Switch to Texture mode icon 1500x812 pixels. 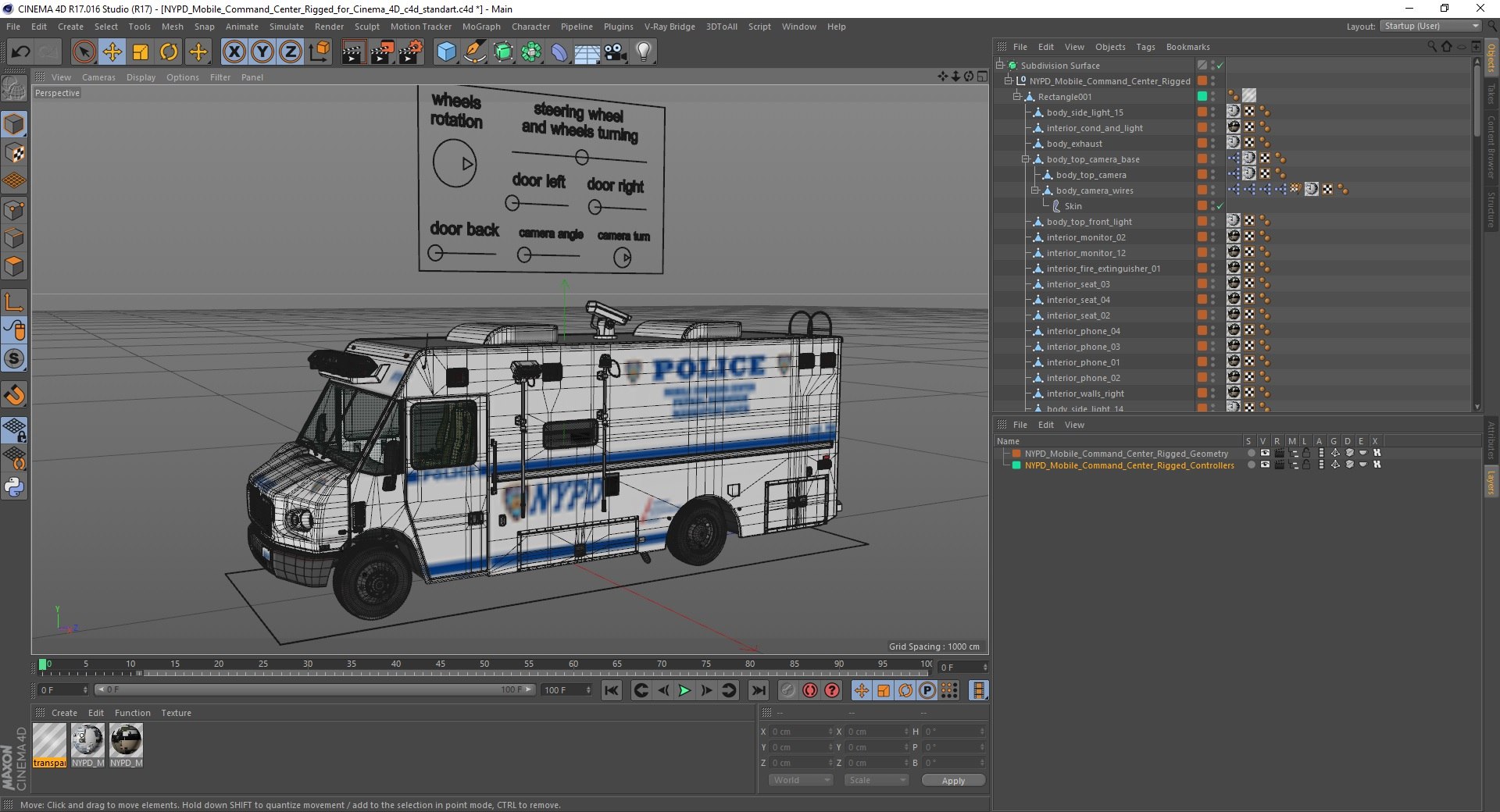point(14,153)
